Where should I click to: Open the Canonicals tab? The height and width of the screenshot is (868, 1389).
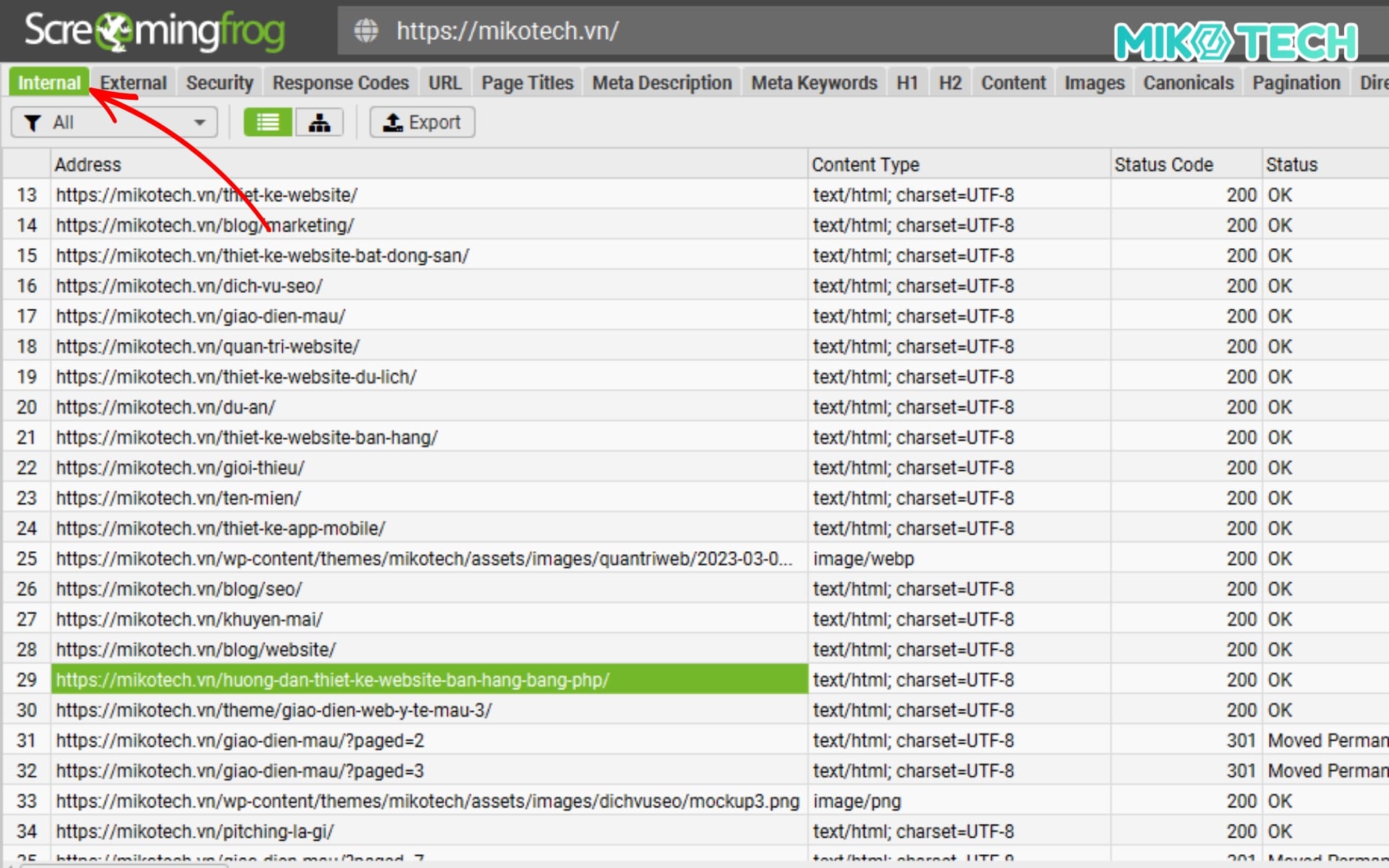tap(1188, 82)
